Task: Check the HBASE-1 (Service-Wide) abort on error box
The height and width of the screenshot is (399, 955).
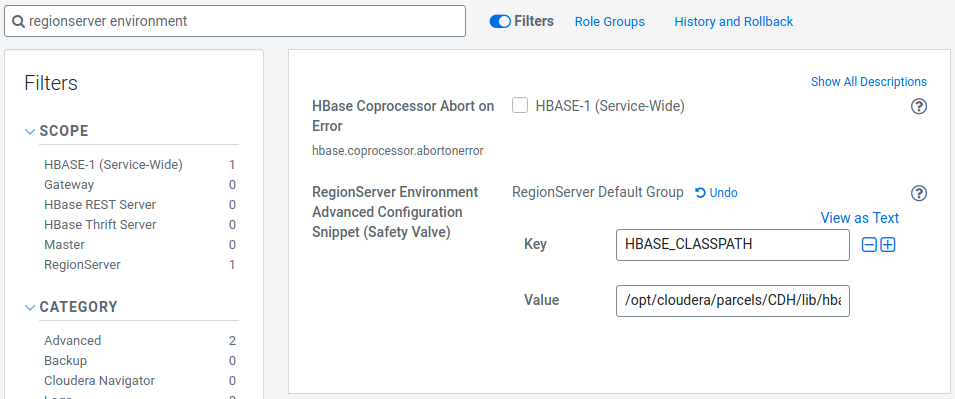Action: 520,105
